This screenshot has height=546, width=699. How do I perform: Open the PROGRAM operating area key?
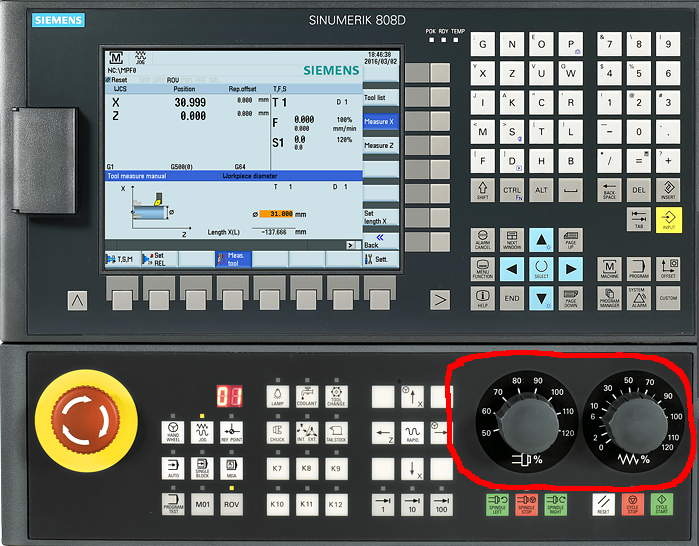point(638,269)
